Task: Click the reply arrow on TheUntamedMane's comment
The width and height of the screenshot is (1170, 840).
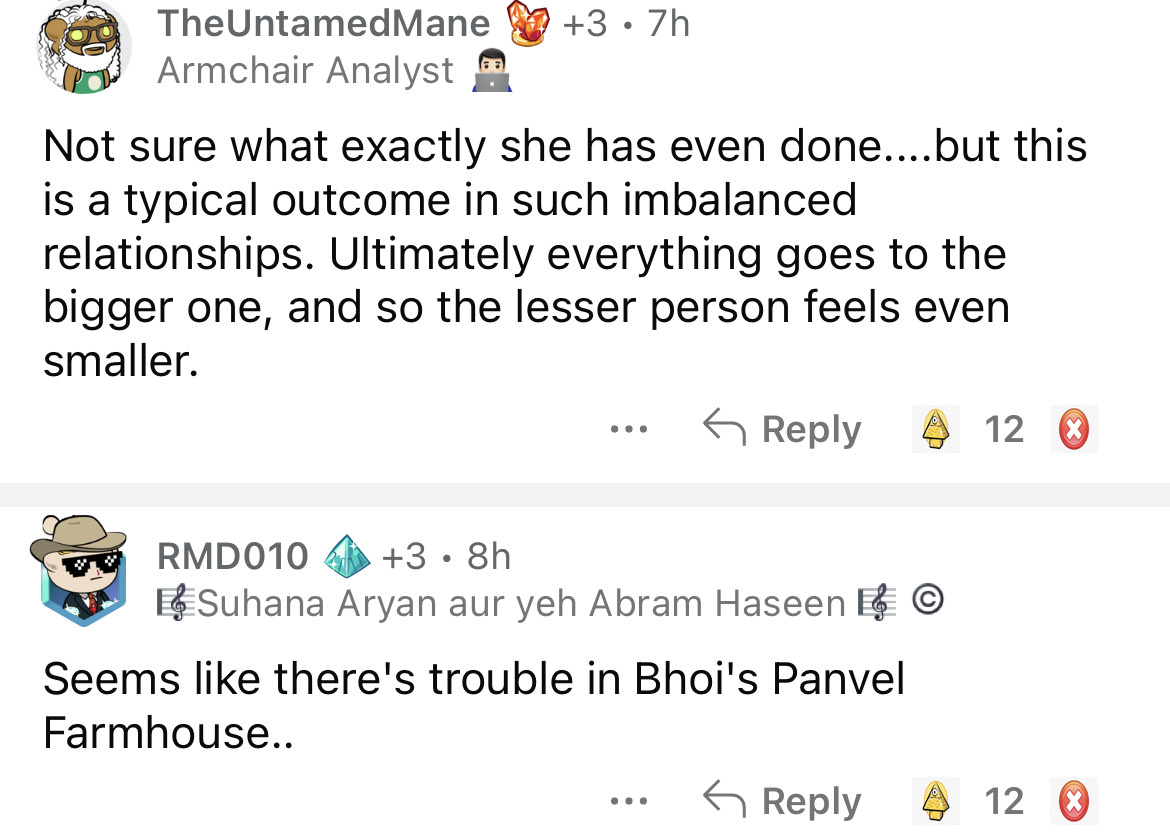Action: click(x=723, y=428)
